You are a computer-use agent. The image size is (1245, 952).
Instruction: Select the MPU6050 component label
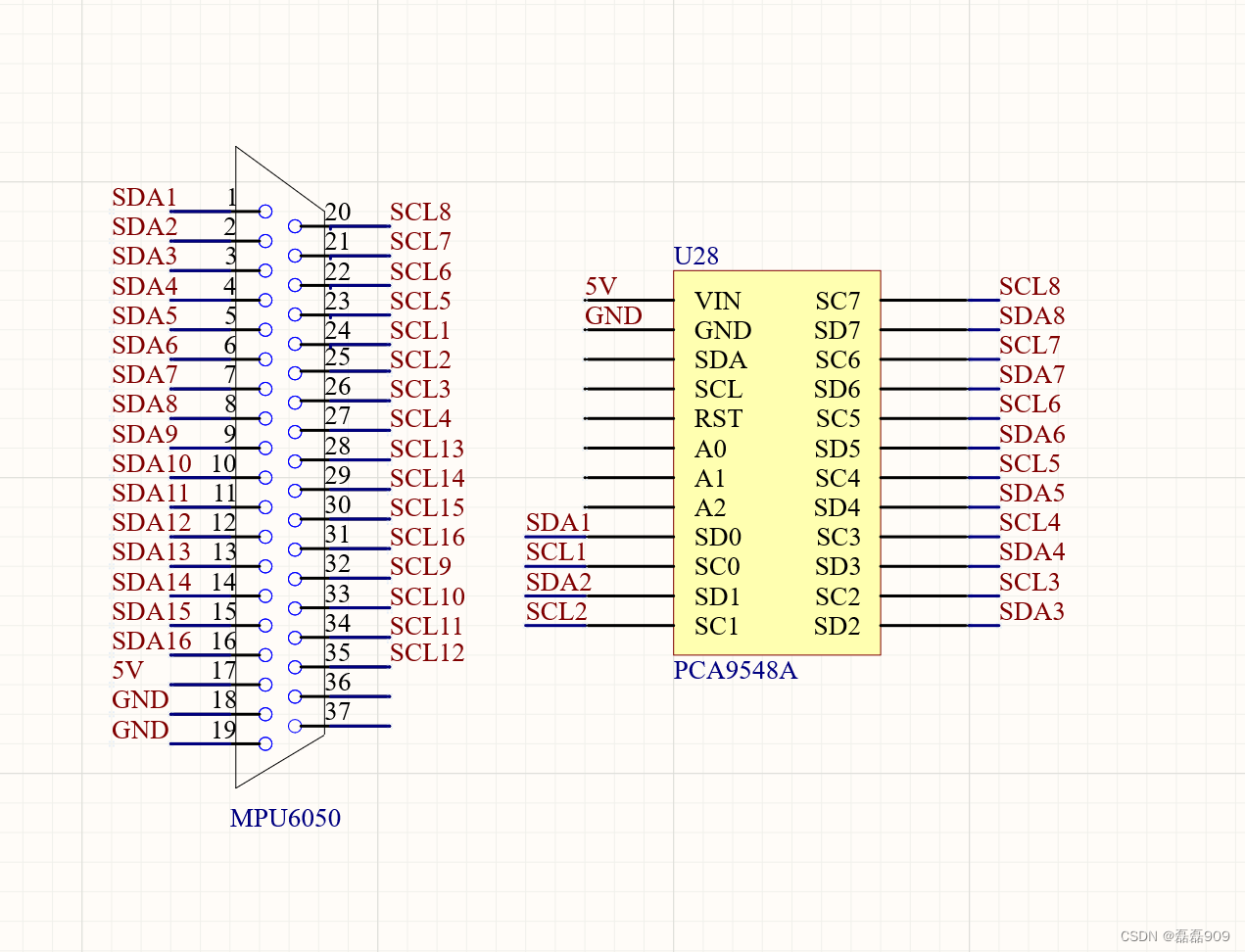point(284,818)
